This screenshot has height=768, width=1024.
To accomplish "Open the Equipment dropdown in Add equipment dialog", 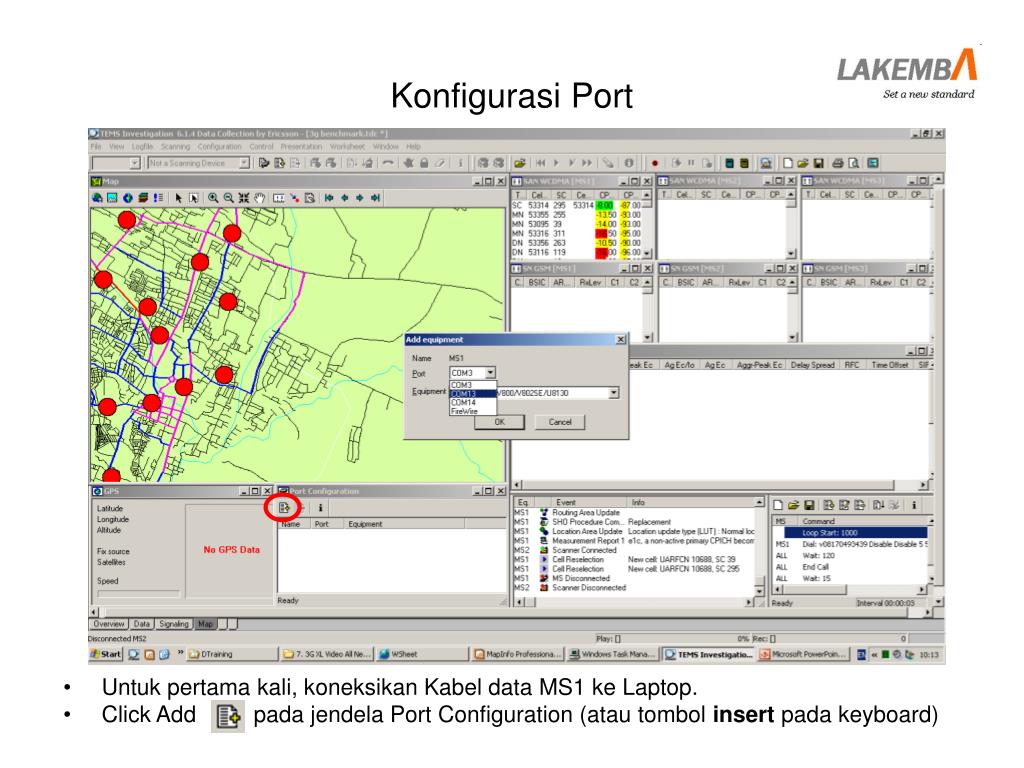I will pos(614,393).
